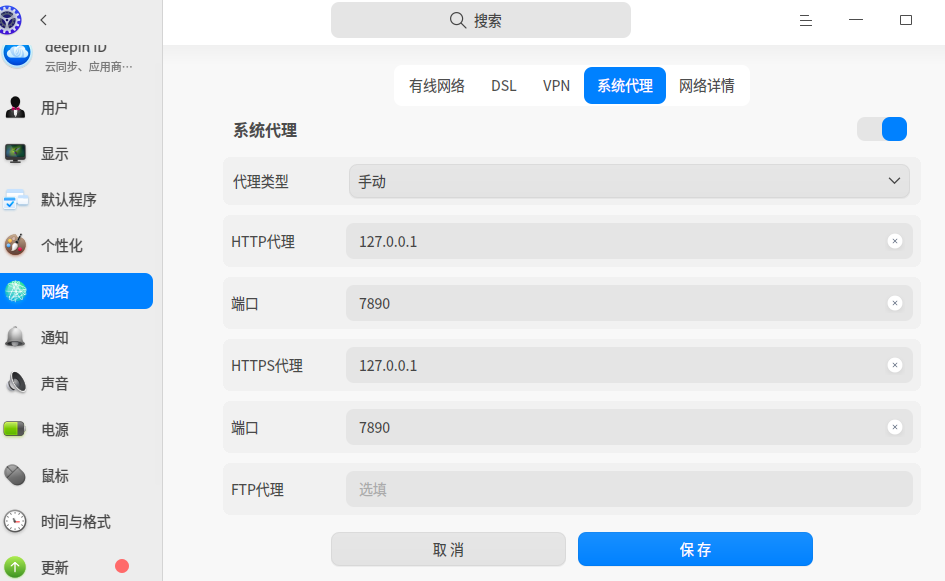
Task: Select the 系统代理 tab
Action: (x=625, y=86)
